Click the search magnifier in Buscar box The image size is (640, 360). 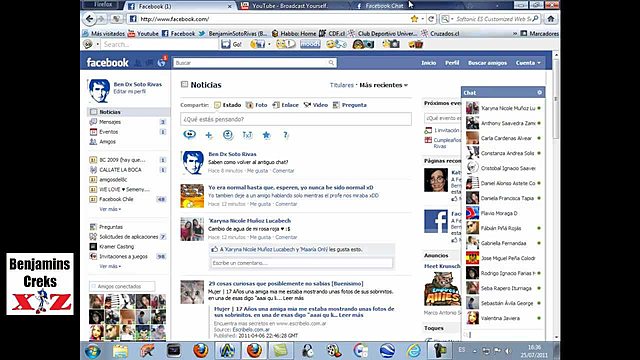[x=331, y=62]
